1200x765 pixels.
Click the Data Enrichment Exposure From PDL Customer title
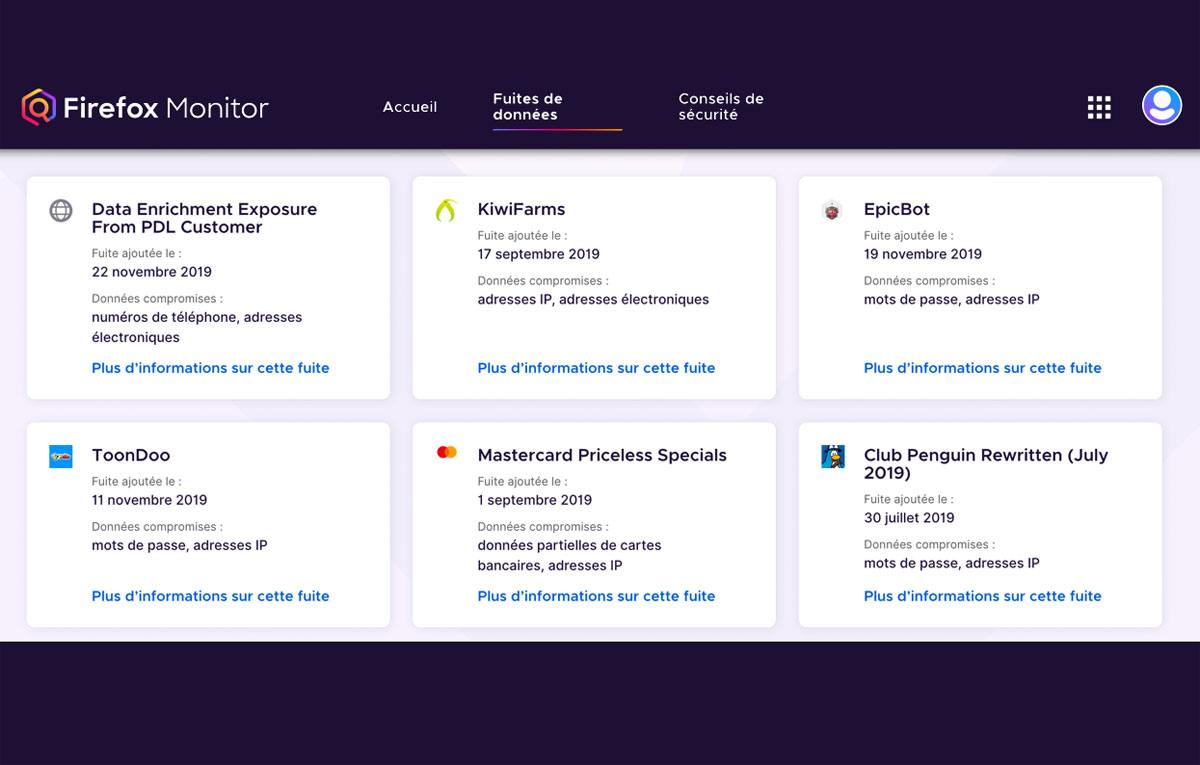point(204,218)
